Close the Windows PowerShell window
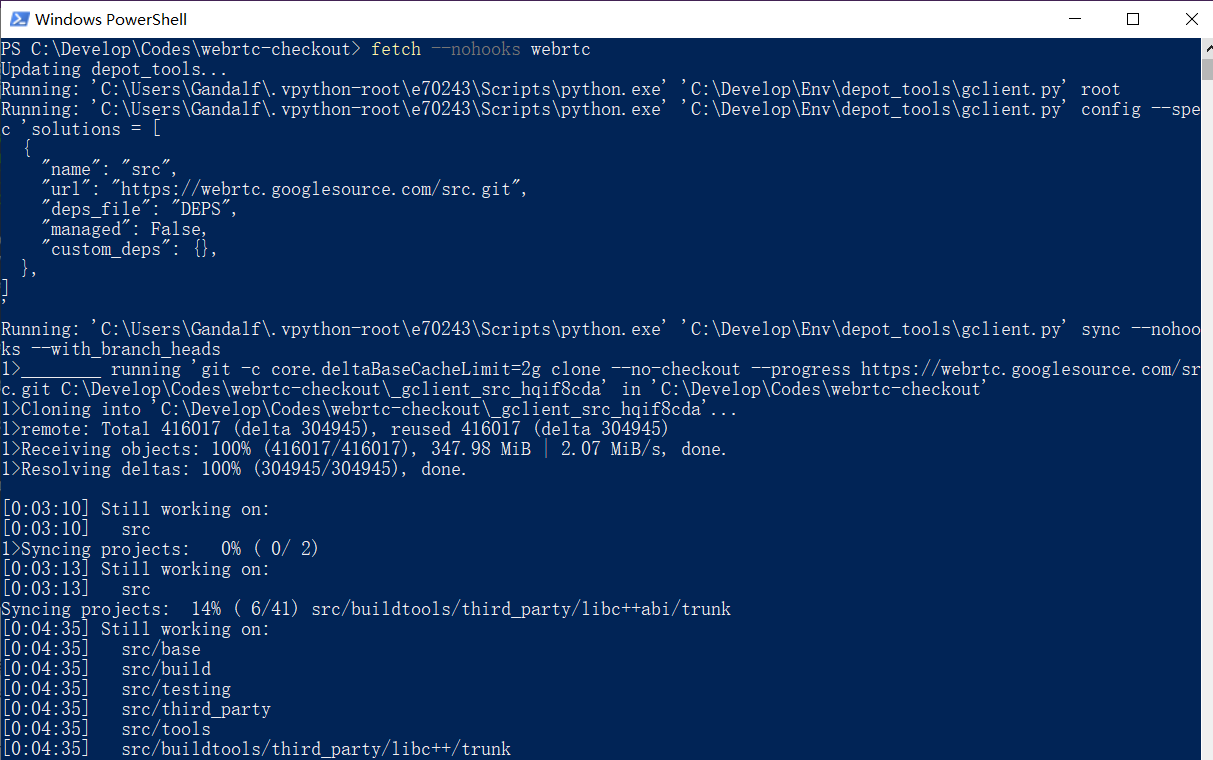Viewport: 1213px width, 760px height. [x=1190, y=19]
